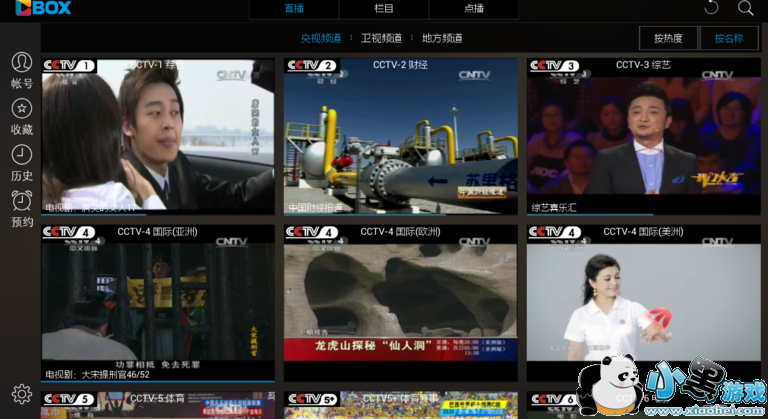The height and width of the screenshot is (419, 768).
Task: Open the 帐号 account icon
Action: pos(22,63)
